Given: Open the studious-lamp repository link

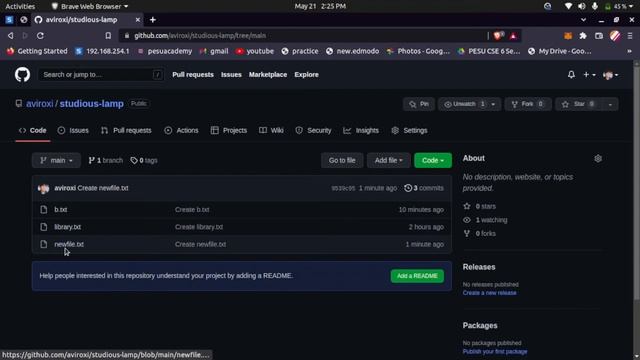Looking at the screenshot, I should coord(91,104).
